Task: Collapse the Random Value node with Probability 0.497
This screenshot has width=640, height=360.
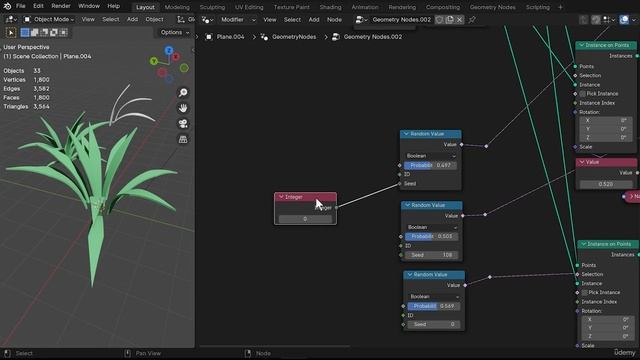Action: click(x=406, y=133)
